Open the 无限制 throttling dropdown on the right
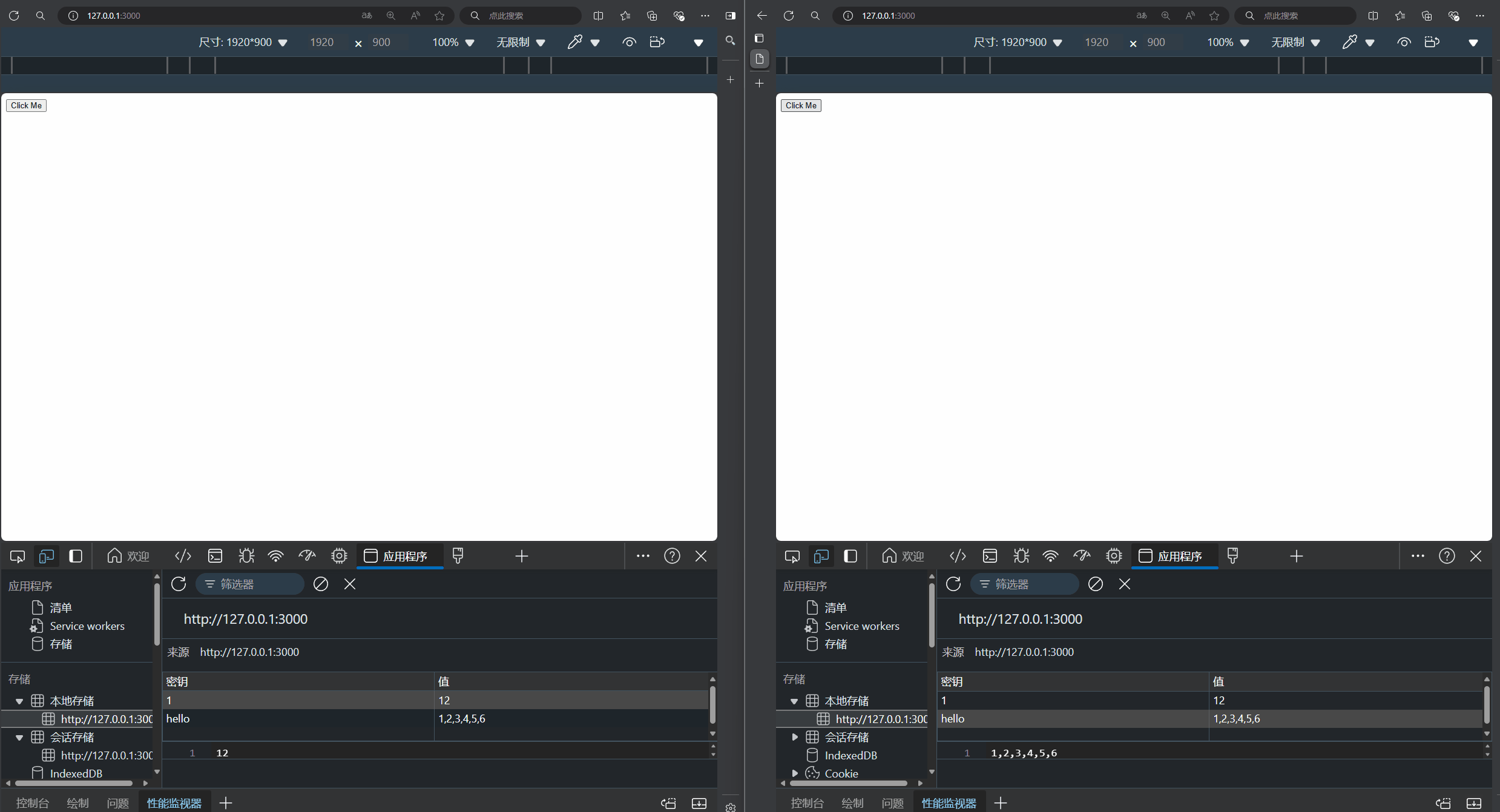1500x812 pixels. tap(1295, 42)
